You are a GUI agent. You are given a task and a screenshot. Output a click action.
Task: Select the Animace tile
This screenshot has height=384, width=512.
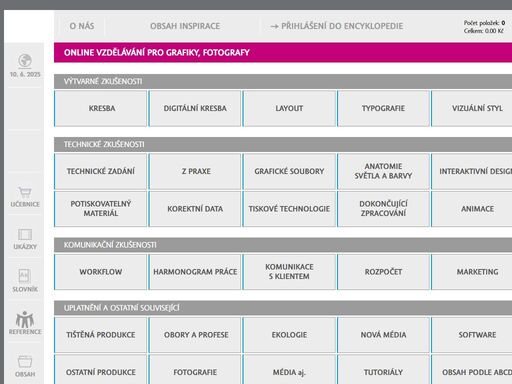pyautogui.click(x=471, y=209)
